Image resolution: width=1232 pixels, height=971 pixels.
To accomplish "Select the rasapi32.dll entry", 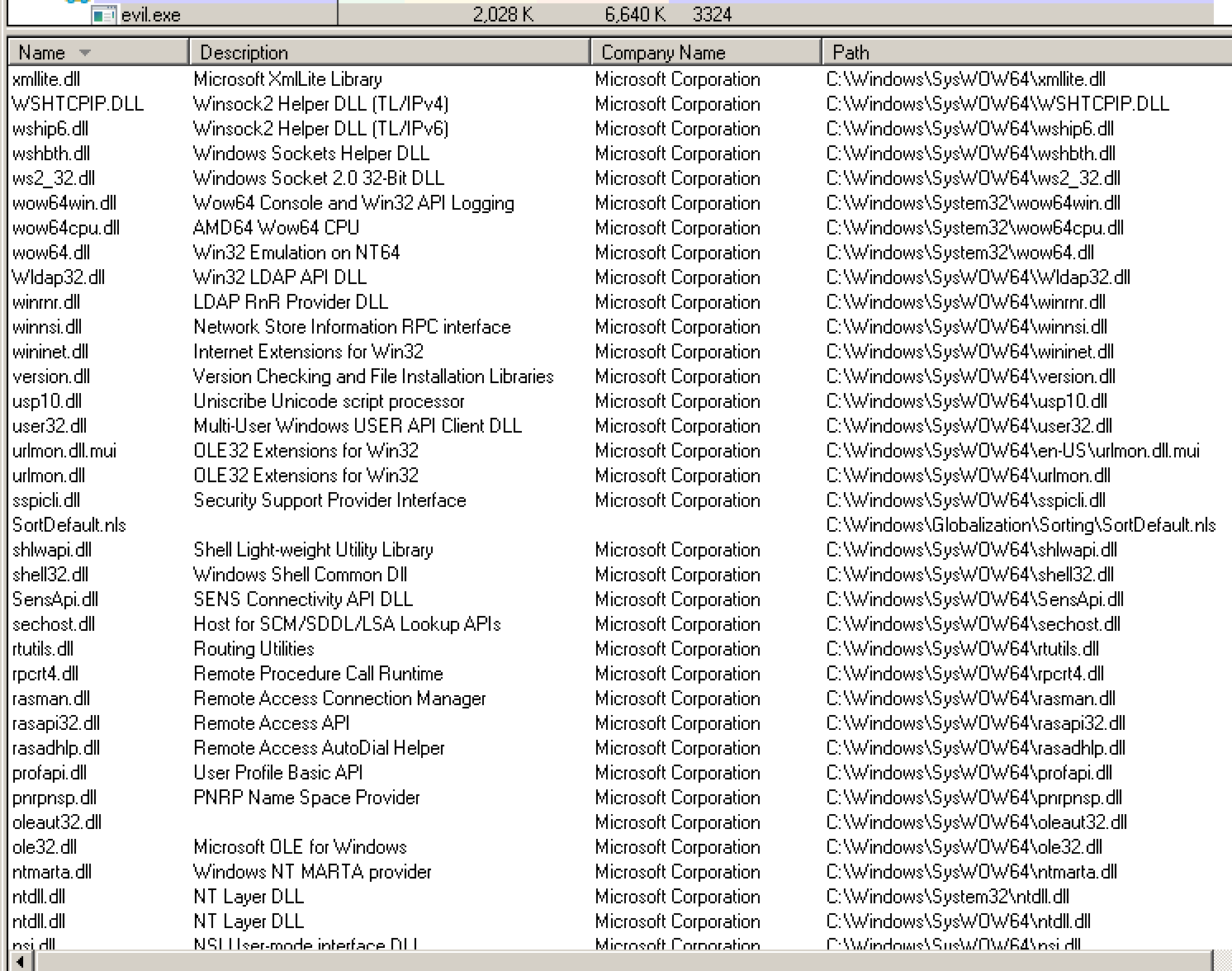I will [56, 723].
